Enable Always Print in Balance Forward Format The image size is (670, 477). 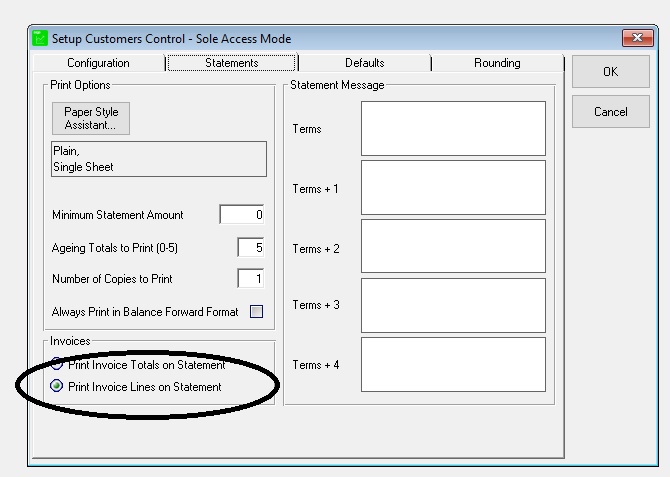(x=256, y=312)
